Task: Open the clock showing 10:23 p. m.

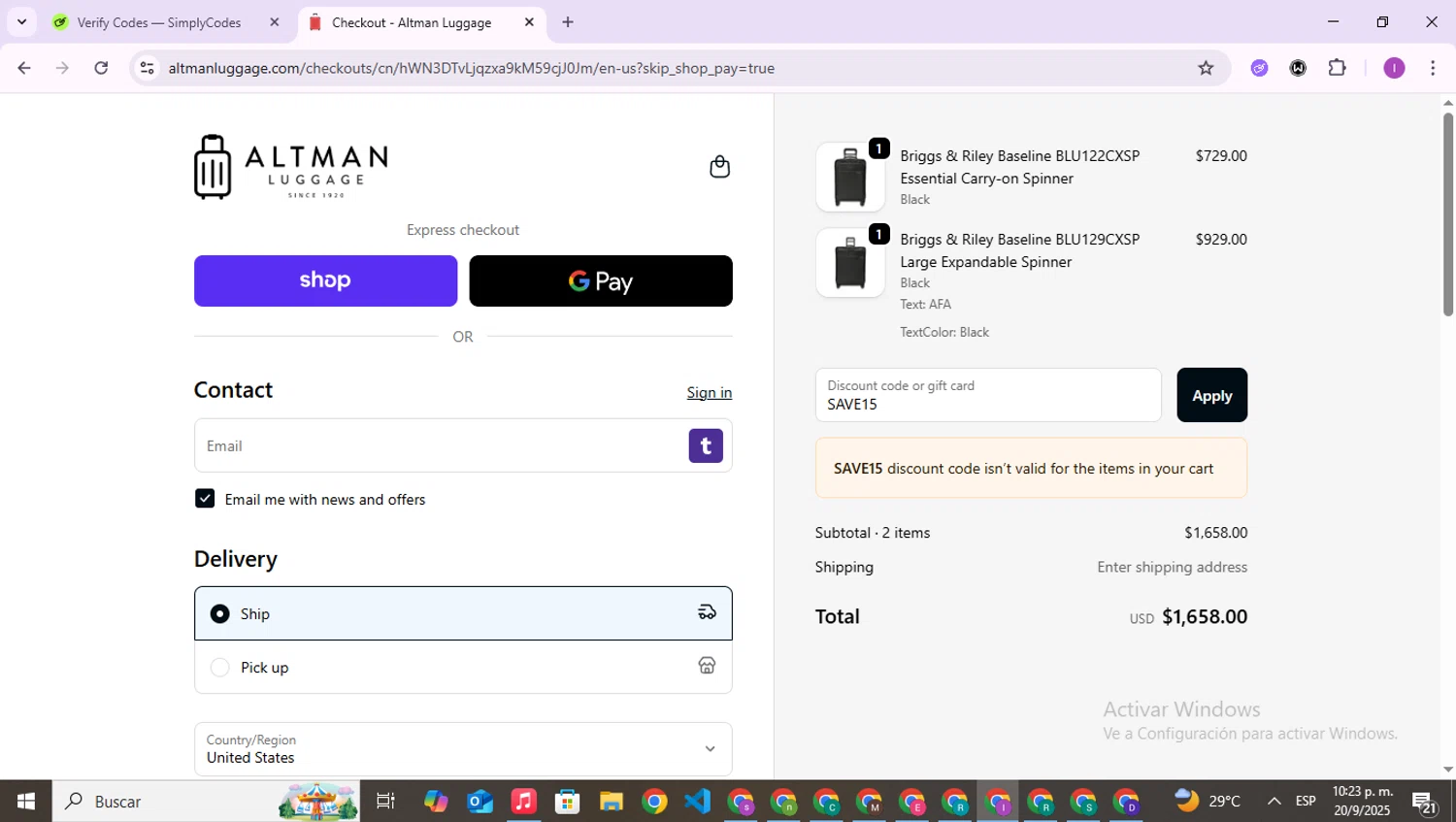Action: coord(1362,801)
